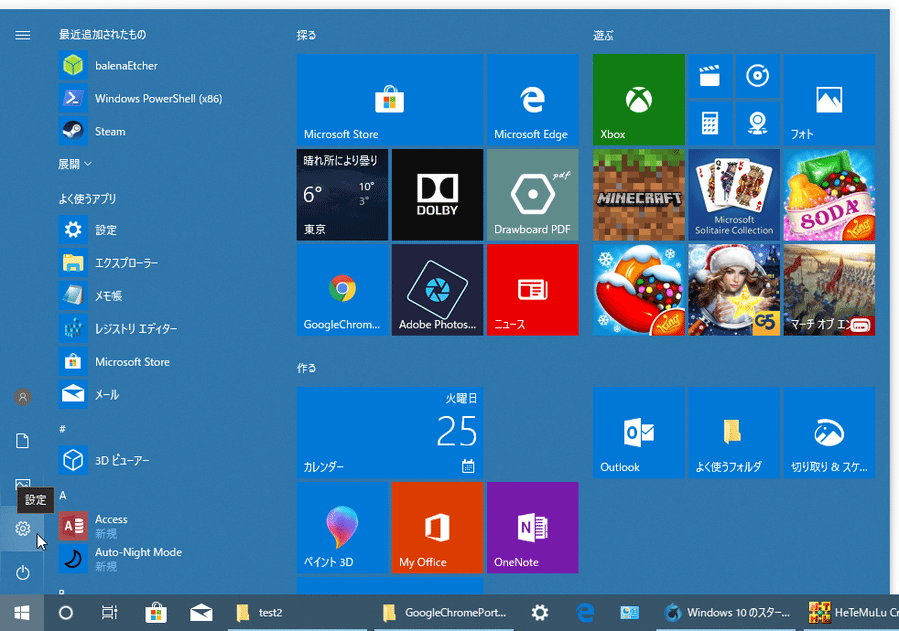
Task: Switch to GoogleChromePort... taskbar window
Action: [444, 613]
